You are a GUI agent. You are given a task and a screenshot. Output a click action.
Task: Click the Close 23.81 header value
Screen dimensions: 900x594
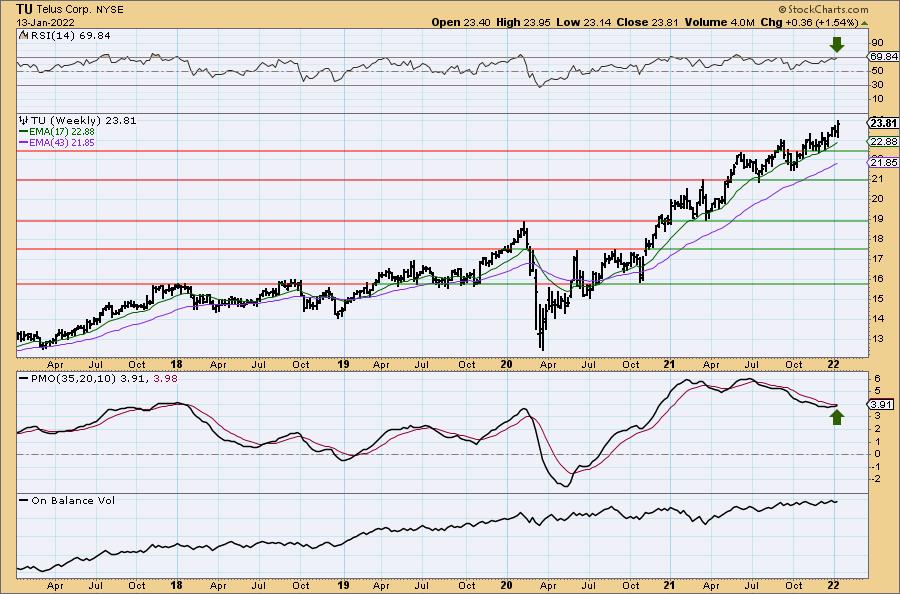click(x=647, y=22)
